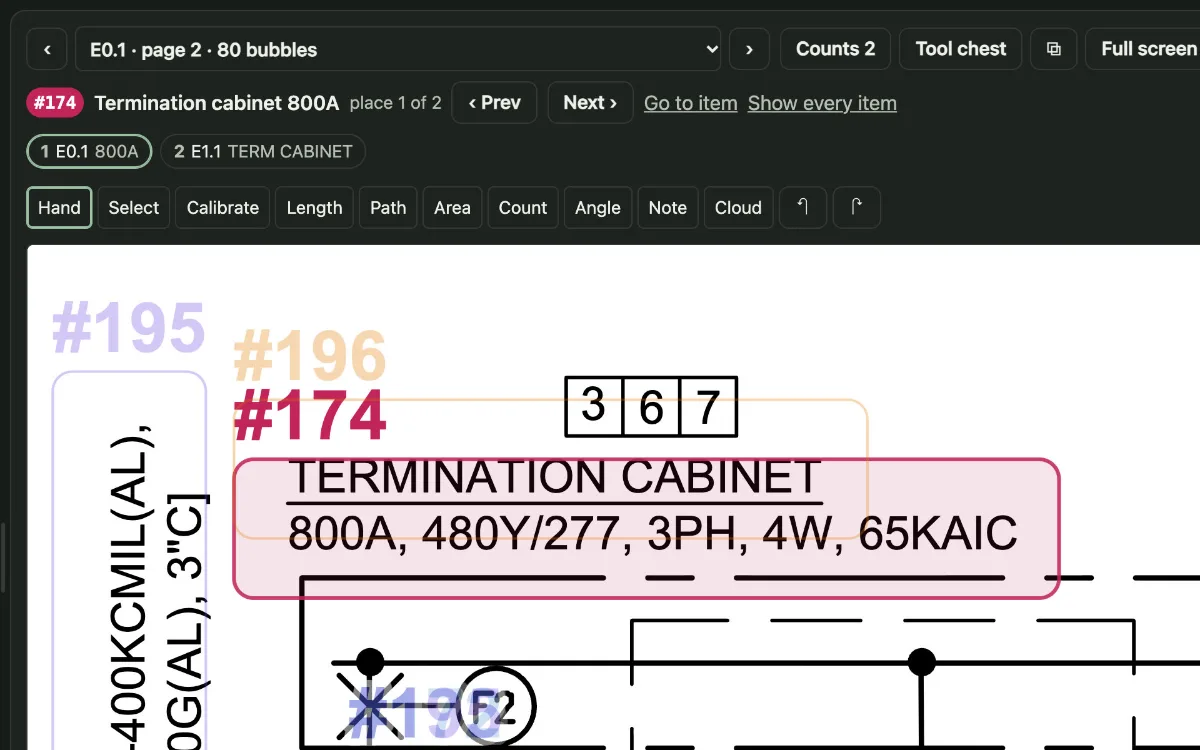The height and width of the screenshot is (750, 1200).
Task: Click the pop-out window icon
Action: pos(1053,49)
